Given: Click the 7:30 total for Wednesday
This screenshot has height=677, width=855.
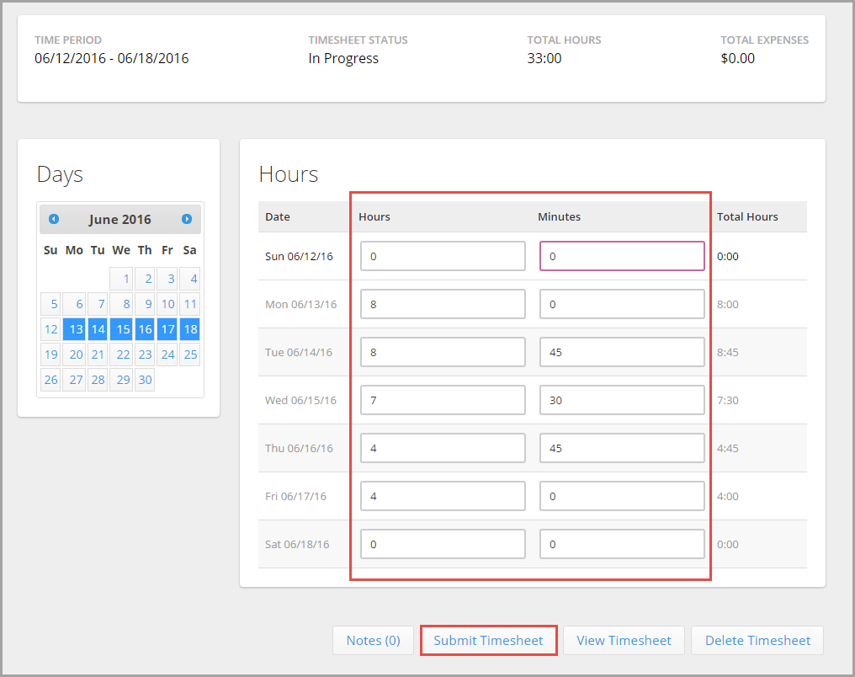Looking at the screenshot, I should [x=728, y=400].
